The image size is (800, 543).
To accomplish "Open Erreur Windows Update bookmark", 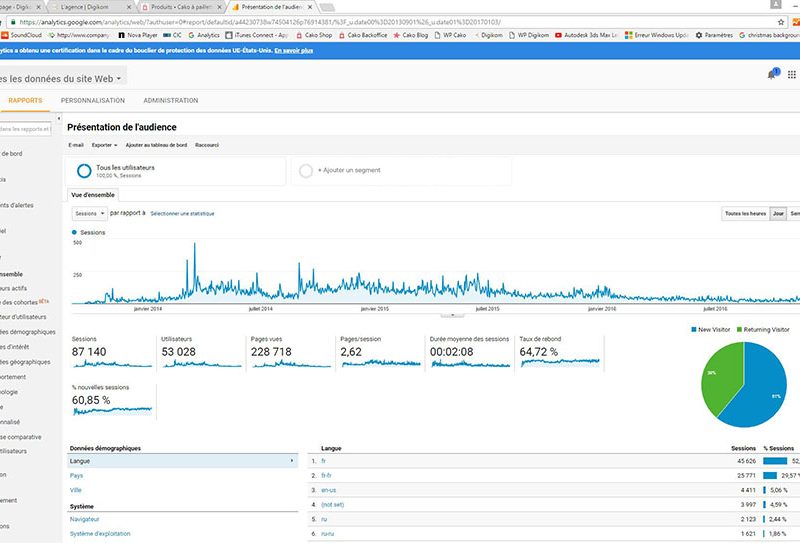I will click(x=657, y=35).
